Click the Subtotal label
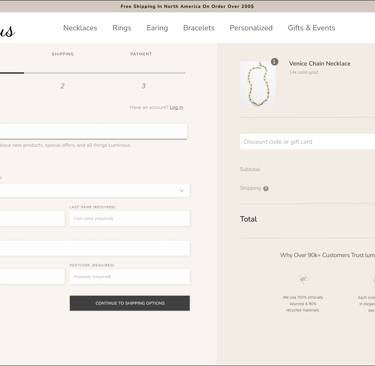The width and height of the screenshot is (375, 366). click(x=250, y=169)
